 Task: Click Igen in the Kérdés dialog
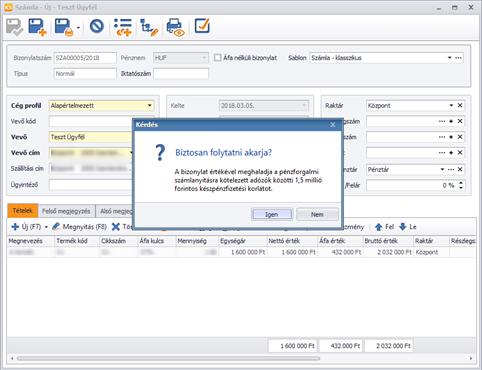(272, 214)
